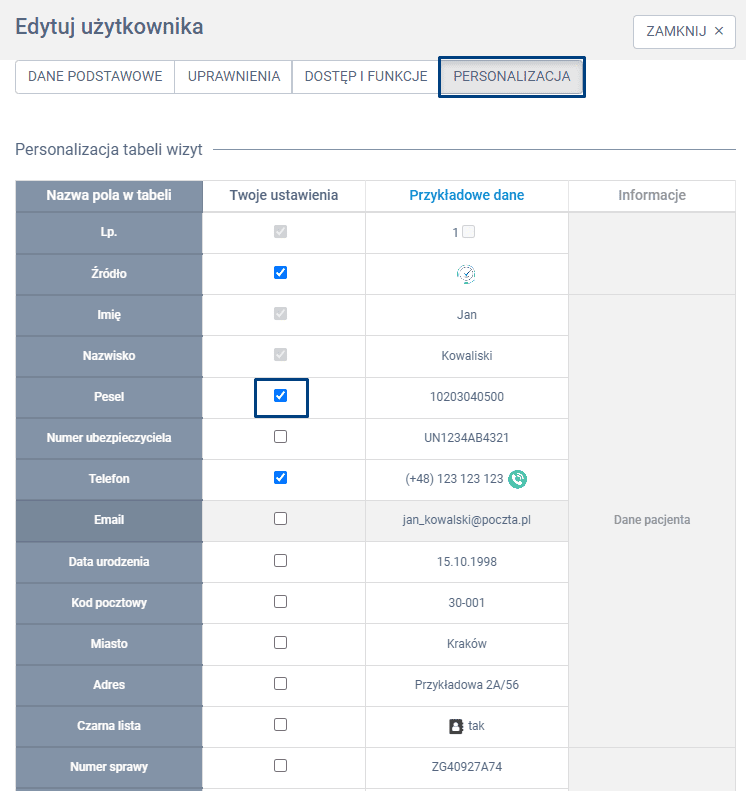Tick the Numer sprawy checkbox
Screen dimensions: 746x791
pyautogui.click(x=280, y=766)
